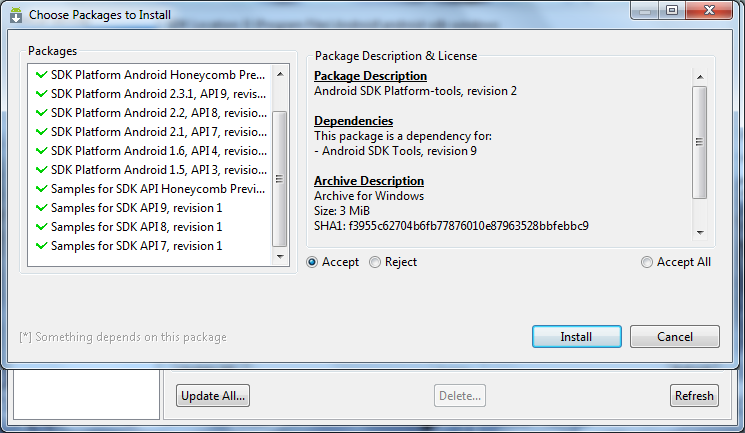Click green checkmark beside Samples for SDK API 8
The height and width of the screenshot is (433, 745).
click(x=41, y=227)
